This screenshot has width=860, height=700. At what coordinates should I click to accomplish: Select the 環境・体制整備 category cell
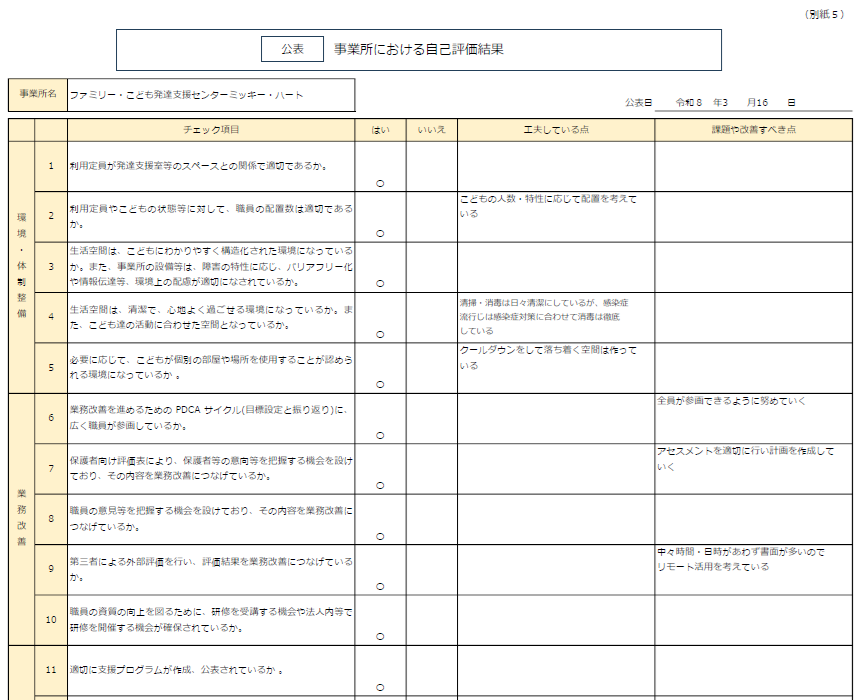click(21, 266)
